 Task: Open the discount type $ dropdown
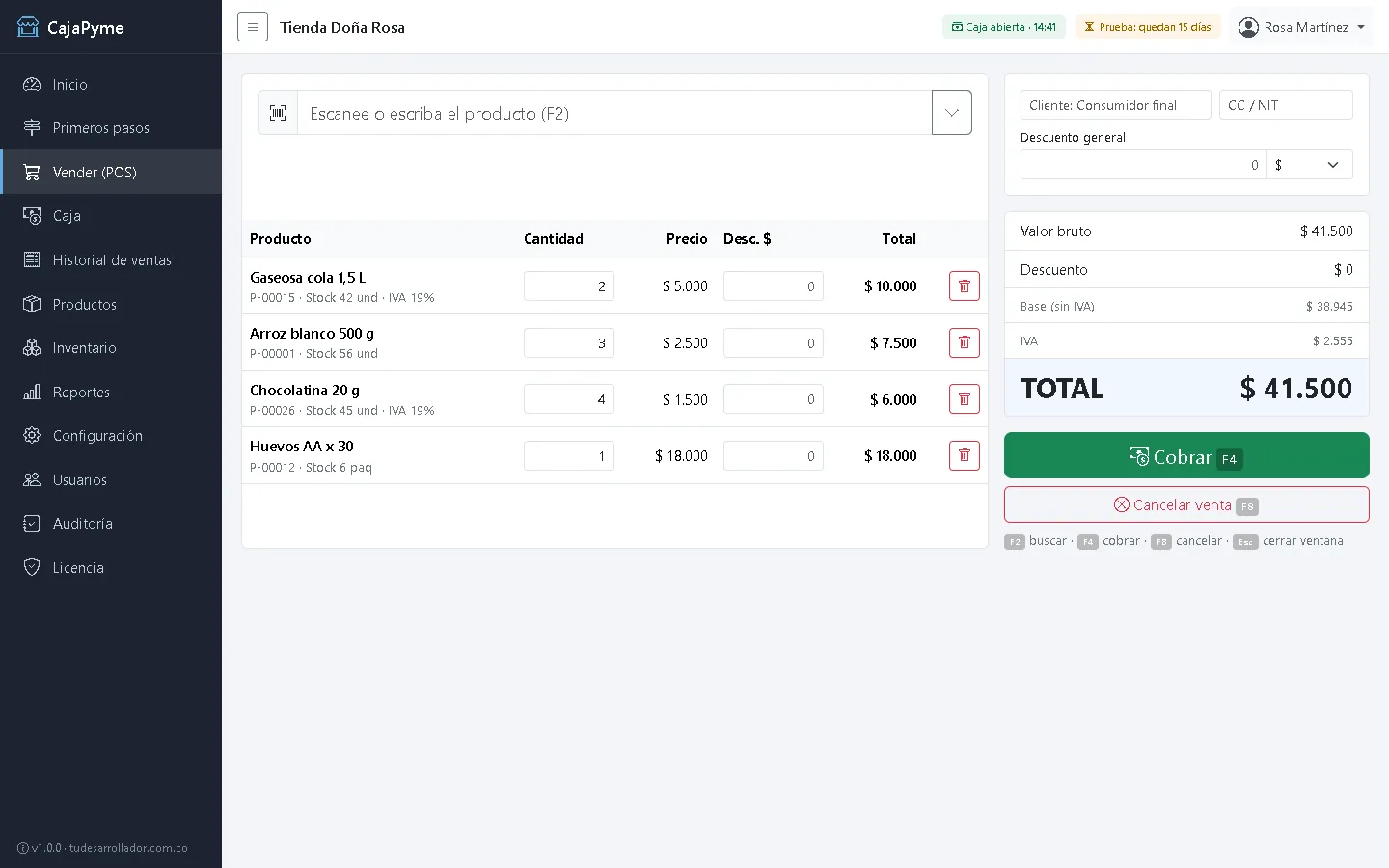pyautogui.click(x=1309, y=165)
